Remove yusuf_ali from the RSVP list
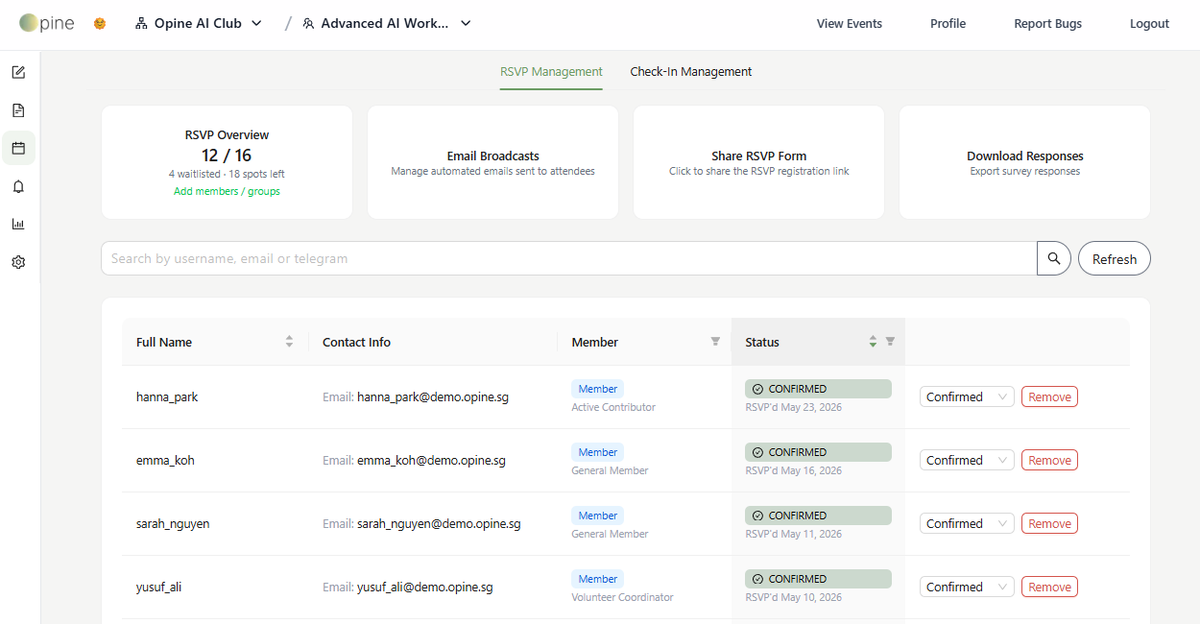The image size is (1200, 624). [x=1049, y=587]
